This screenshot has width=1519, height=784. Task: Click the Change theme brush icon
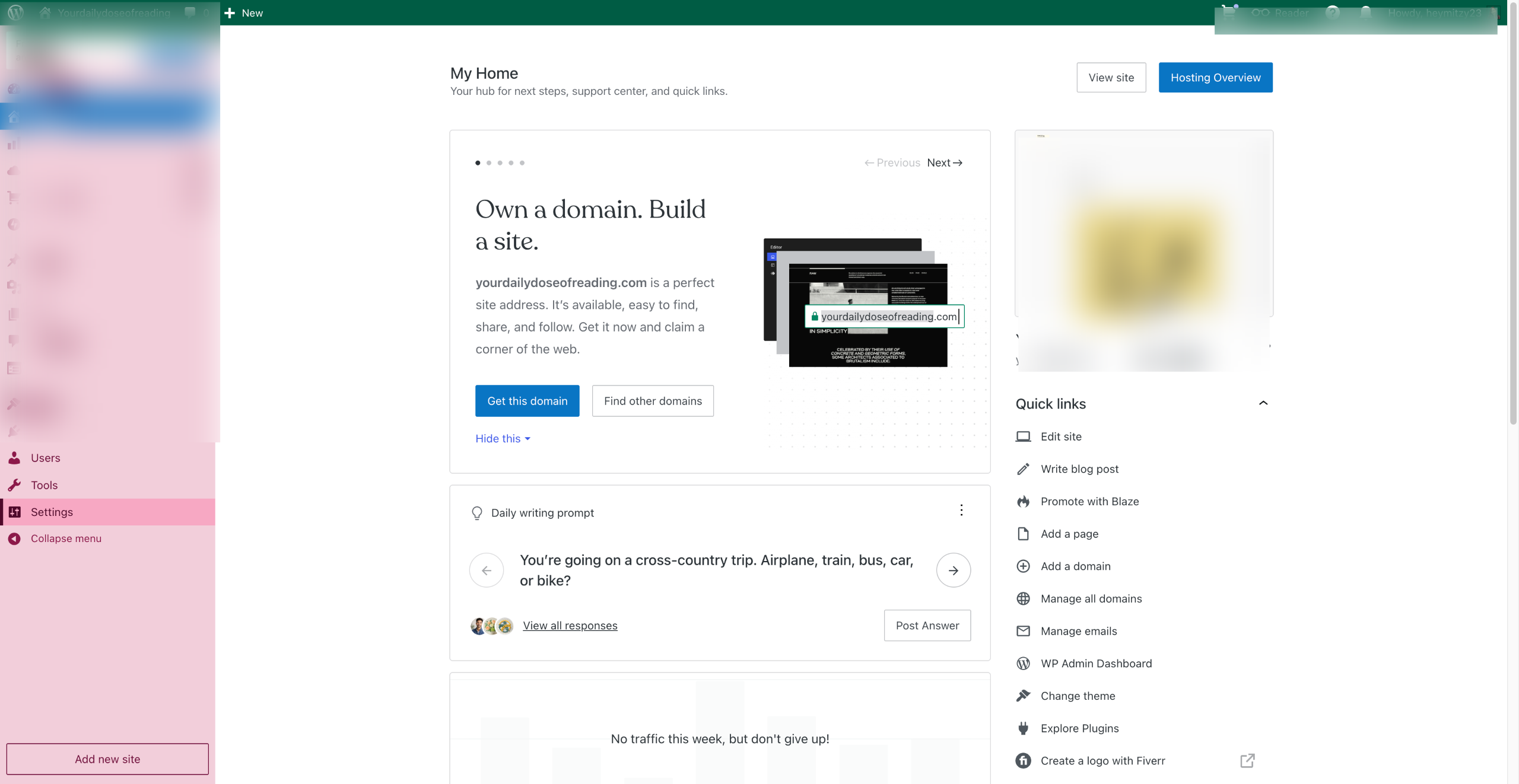[1023, 696]
